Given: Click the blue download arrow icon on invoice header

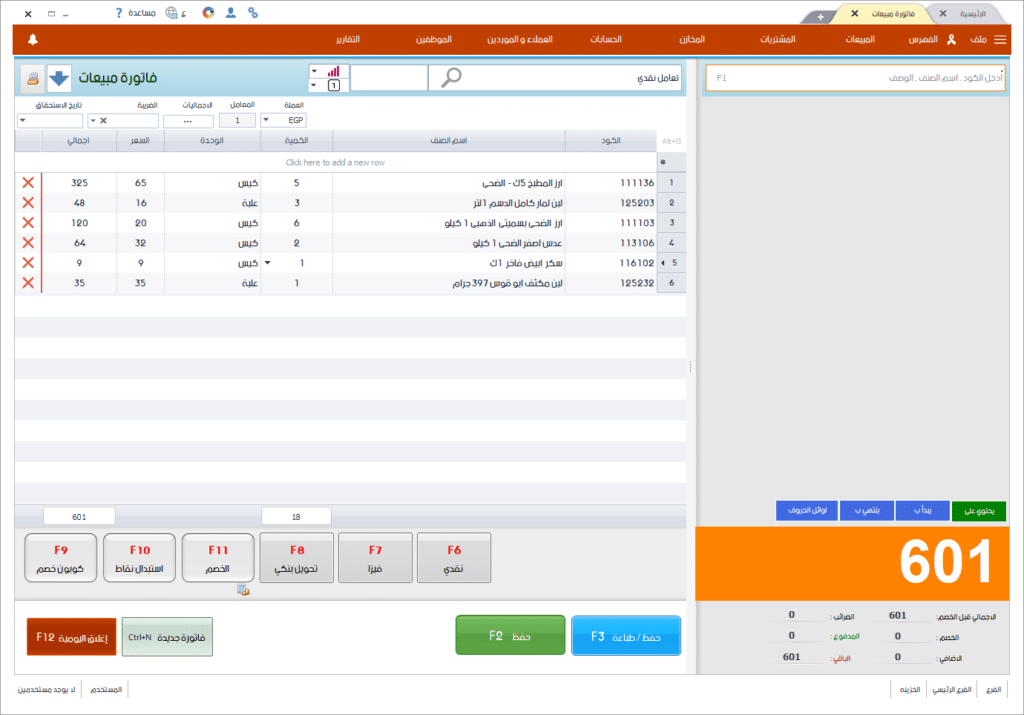Looking at the screenshot, I should point(59,80).
